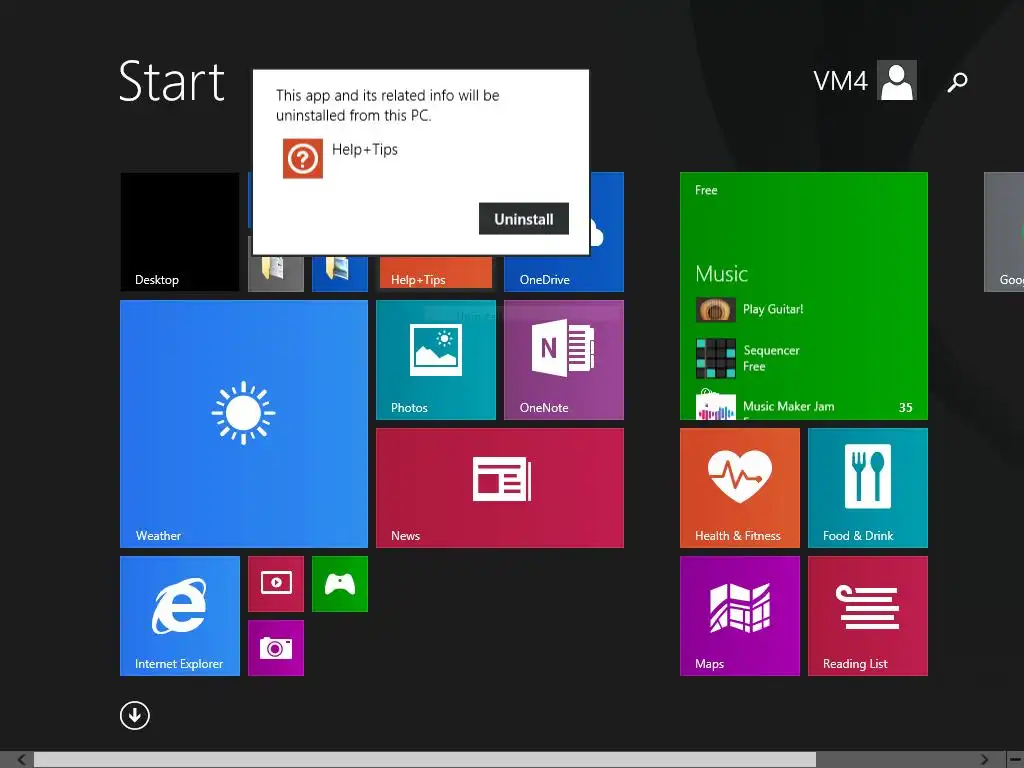Open the blue folder small tile
The height and width of the screenshot is (768, 1024).
[x=340, y=273]
